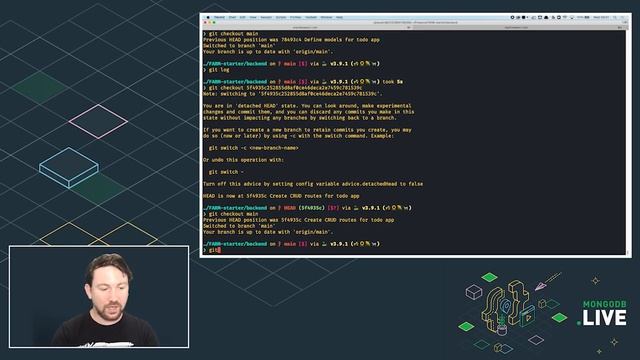Click the 'If you want to create a new branch' line
The image size is (640, 360).
[307, 130]
